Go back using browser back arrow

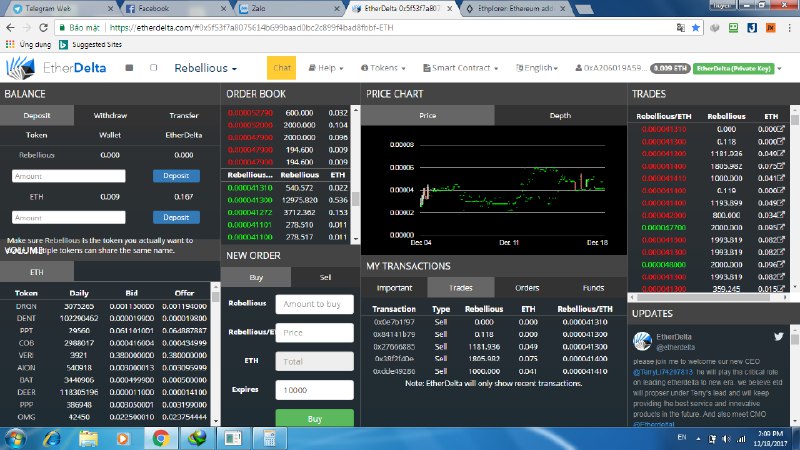click(10, 28)
